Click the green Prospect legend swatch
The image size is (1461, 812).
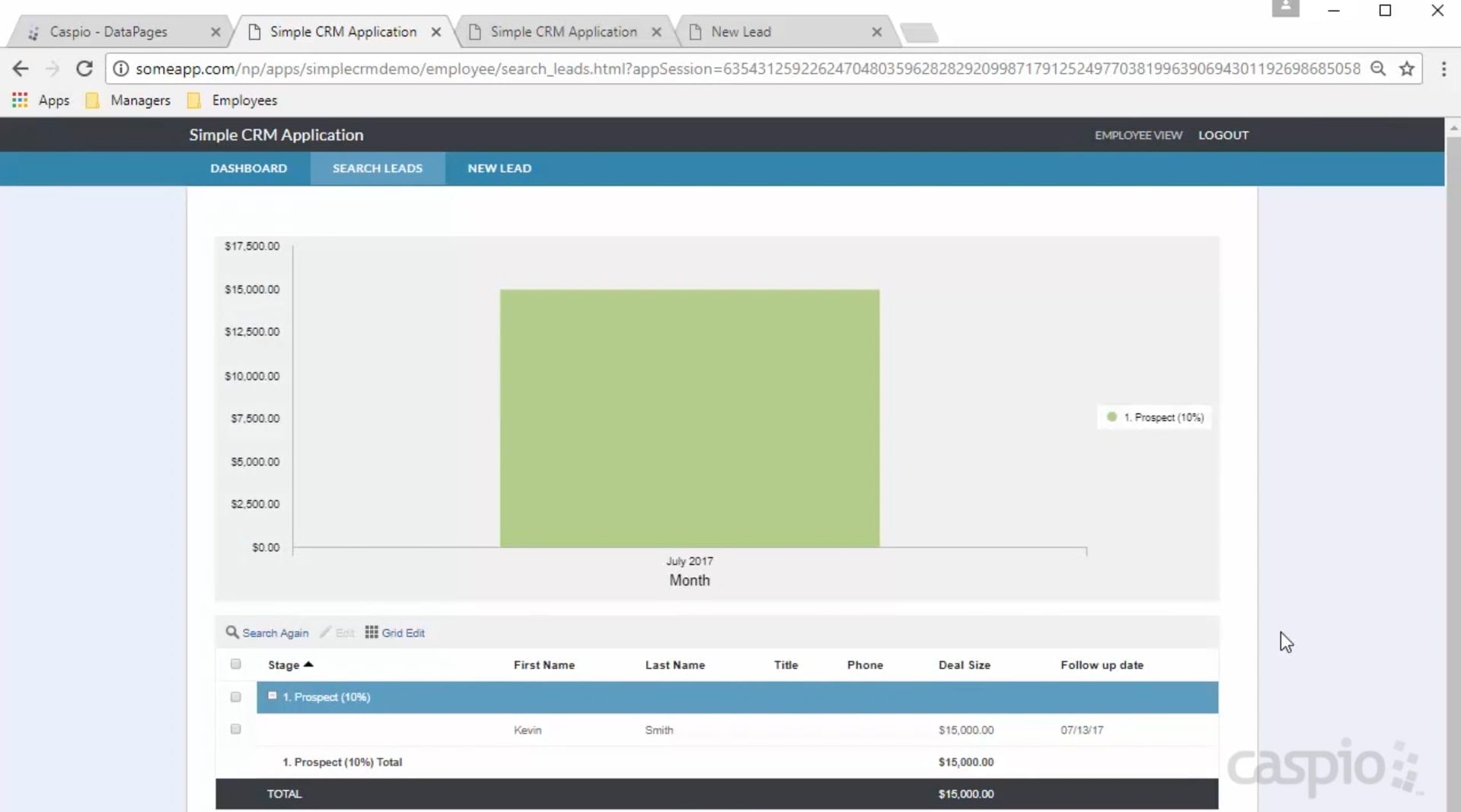point(1112,417)
